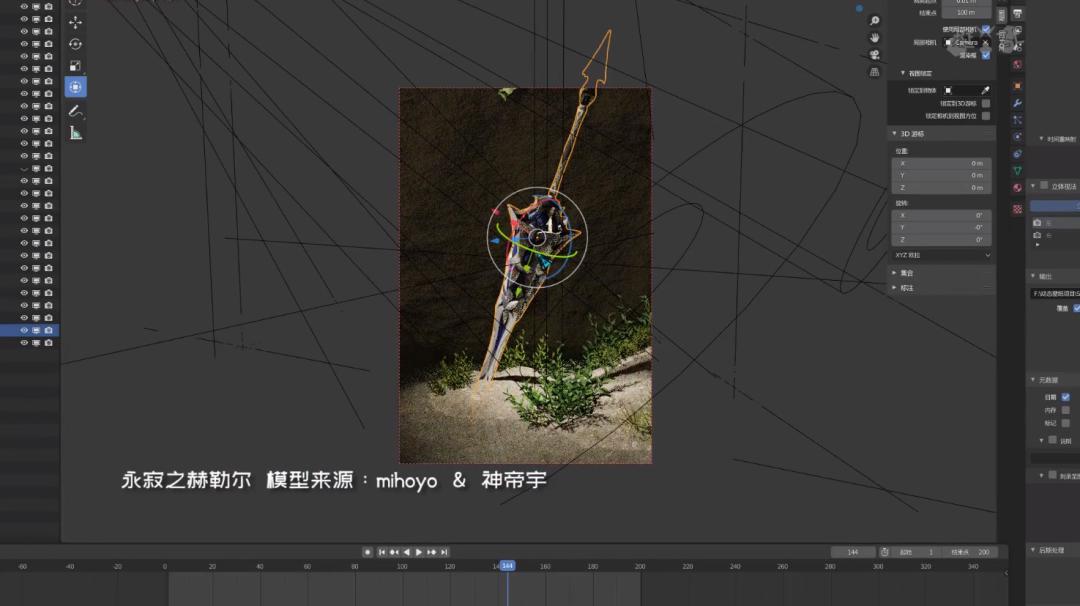Select the Rotate tool

pos(75,44)
